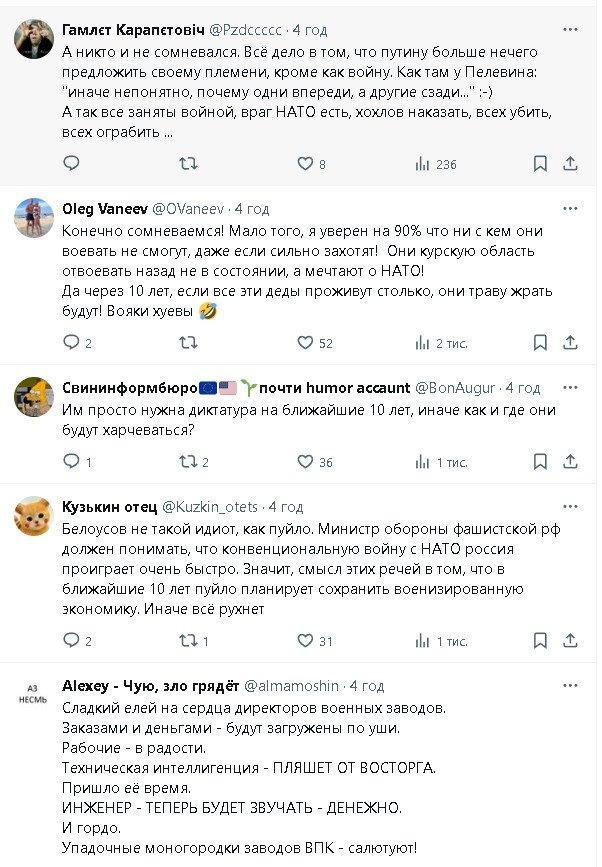The height and width of the screenshot is (867, 602).
Task: Bookmark Кузькин отец's tweet
Action: point(540,641)
